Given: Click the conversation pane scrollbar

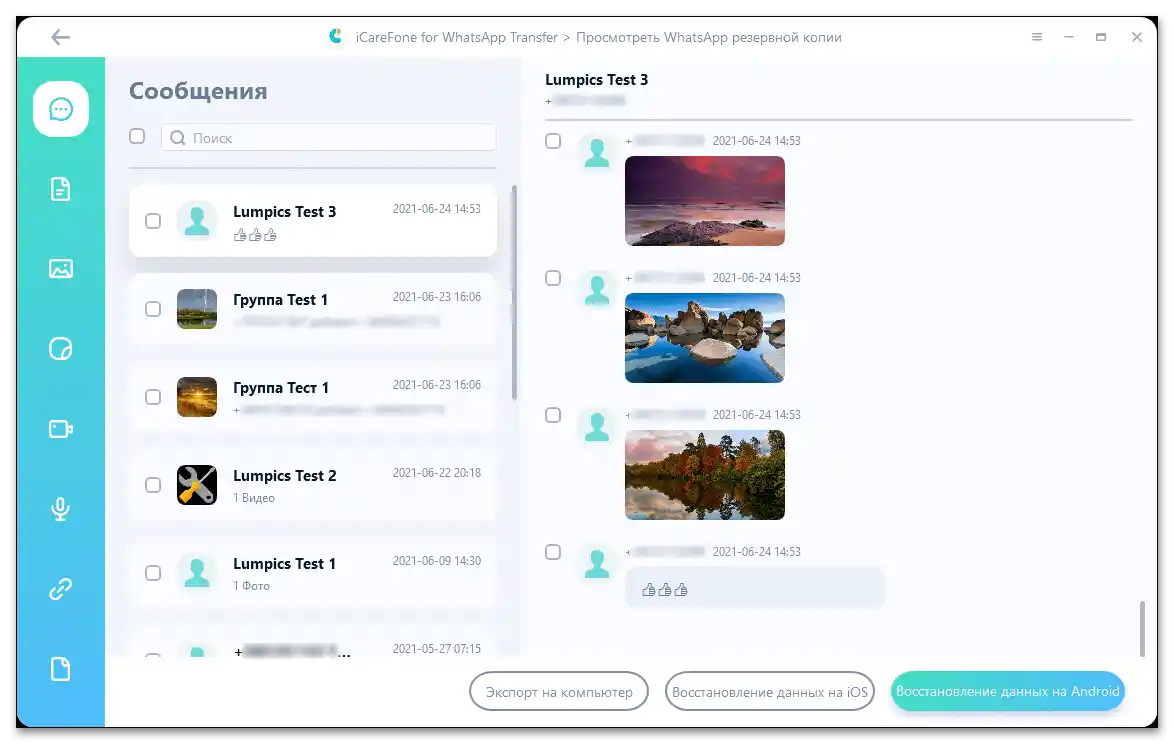Looking at the screenshot, I should click(x=1142, y=628).
